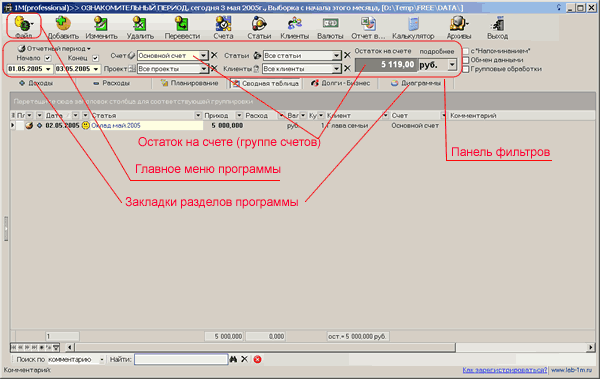Image resolution: width=600 pixels, height=379 pixels.
Task: Open the Все статьи dropdown
Action: [336, 56]
